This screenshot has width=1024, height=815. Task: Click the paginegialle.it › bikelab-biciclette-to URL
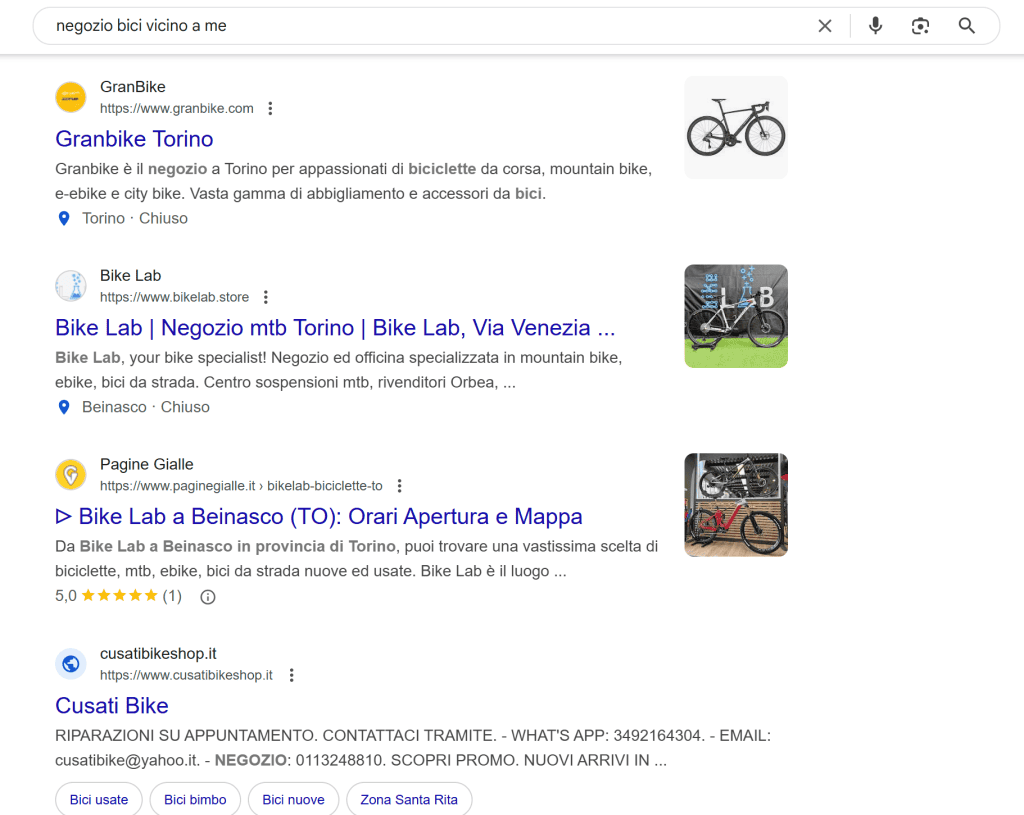point(241,486)
